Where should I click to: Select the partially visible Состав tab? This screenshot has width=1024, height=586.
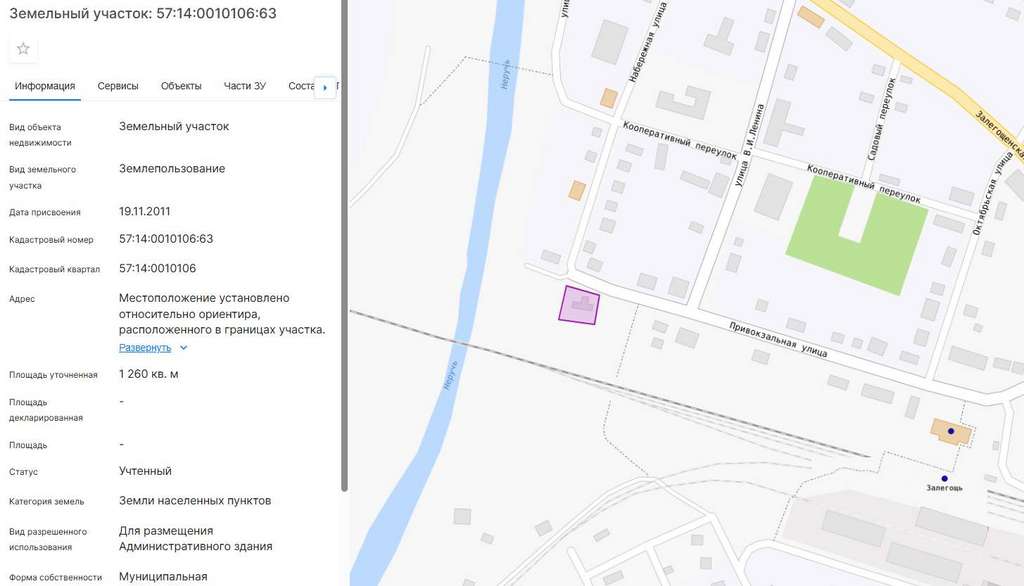pos(301,86)
